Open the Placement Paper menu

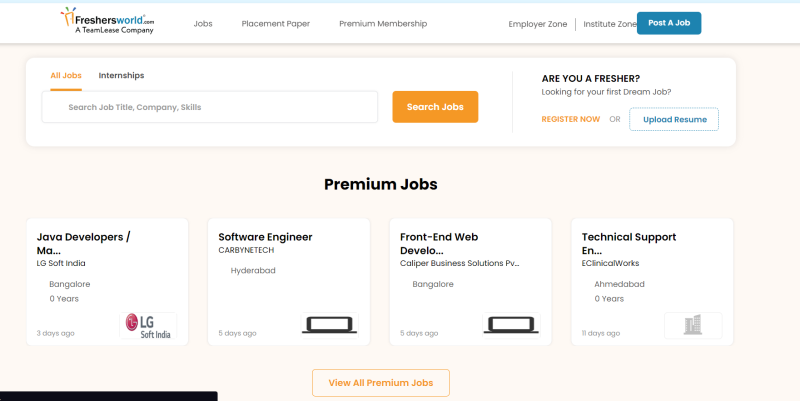point(276,23)
